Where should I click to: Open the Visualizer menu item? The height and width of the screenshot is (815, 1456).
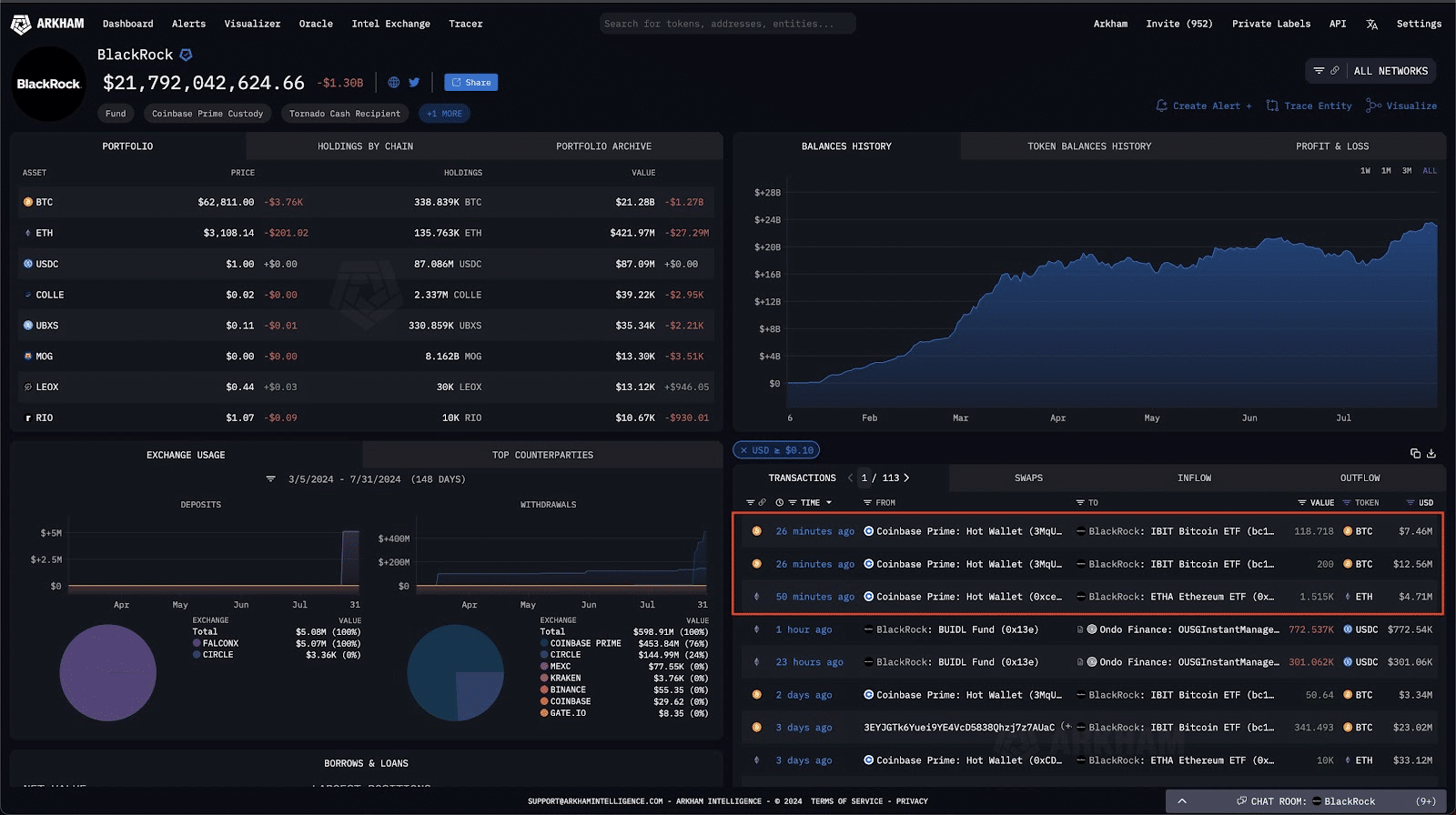click(x=252, y=24)
